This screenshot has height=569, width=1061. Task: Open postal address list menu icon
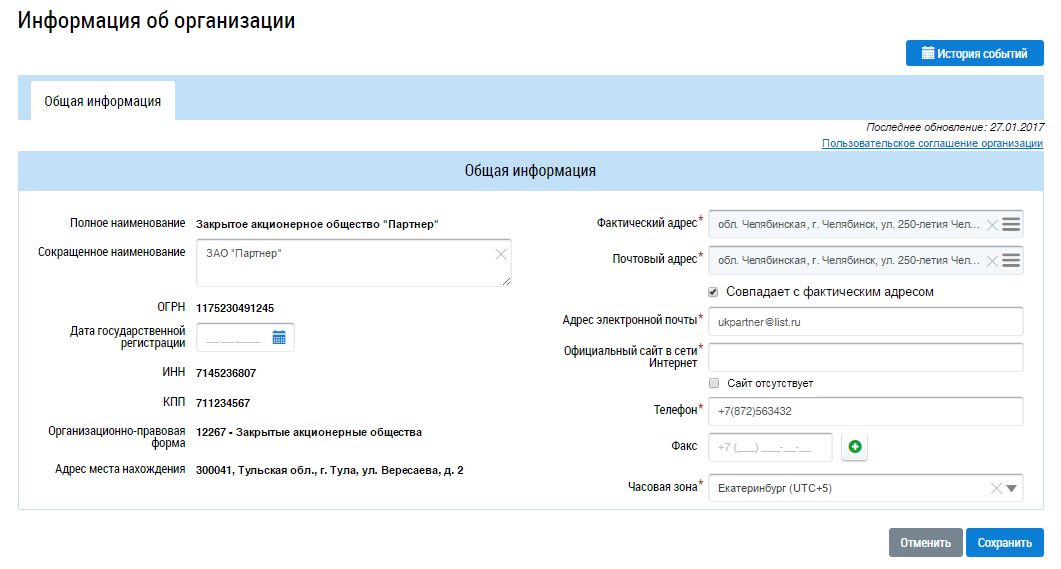[x=1011, y=260]
